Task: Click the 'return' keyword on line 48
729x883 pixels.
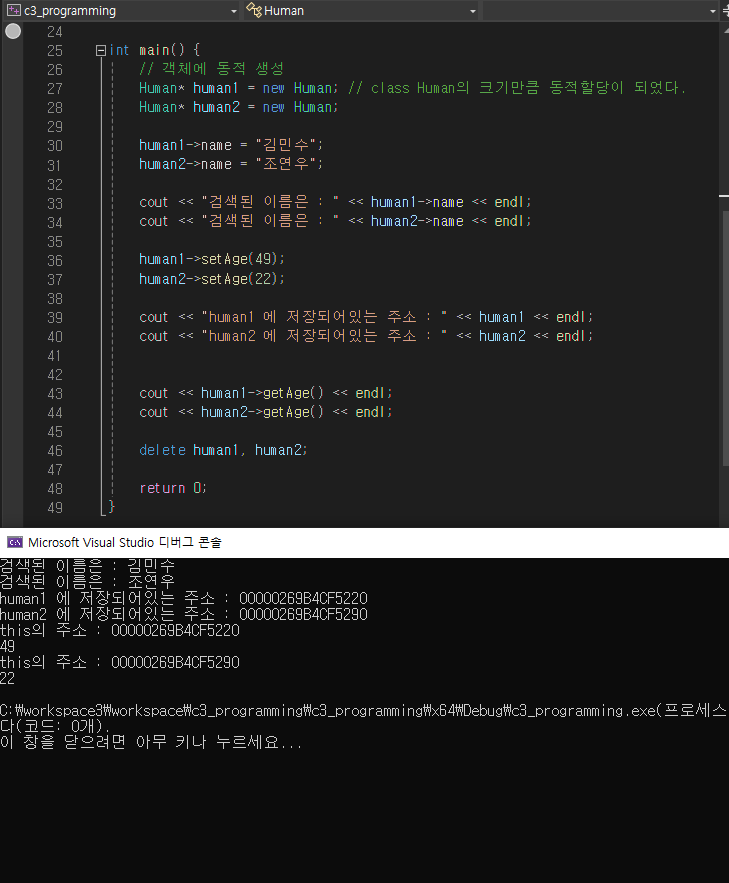Action: (x=162, y=488)
